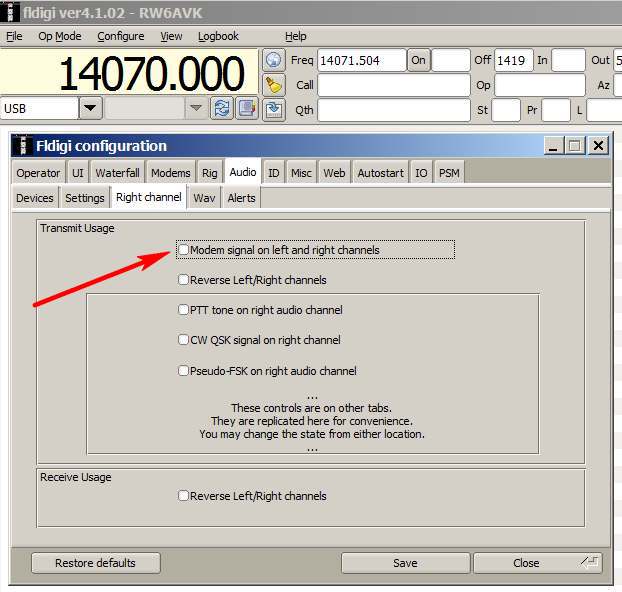Open the Op Mode menu
This screenshot has width=622, height=592.
pyautogui.click(x=59, y=36)
